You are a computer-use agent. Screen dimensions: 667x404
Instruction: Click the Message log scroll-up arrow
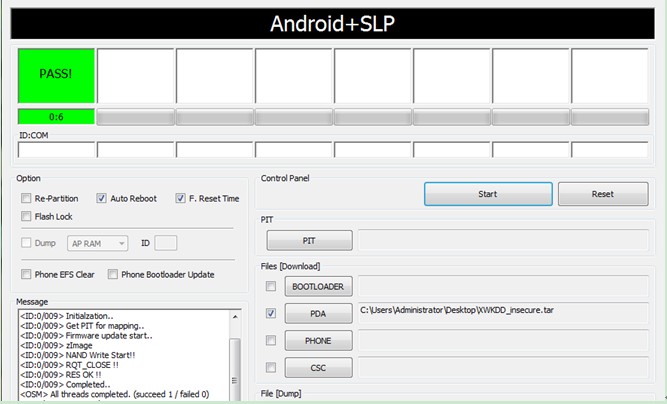click(235, 317)
